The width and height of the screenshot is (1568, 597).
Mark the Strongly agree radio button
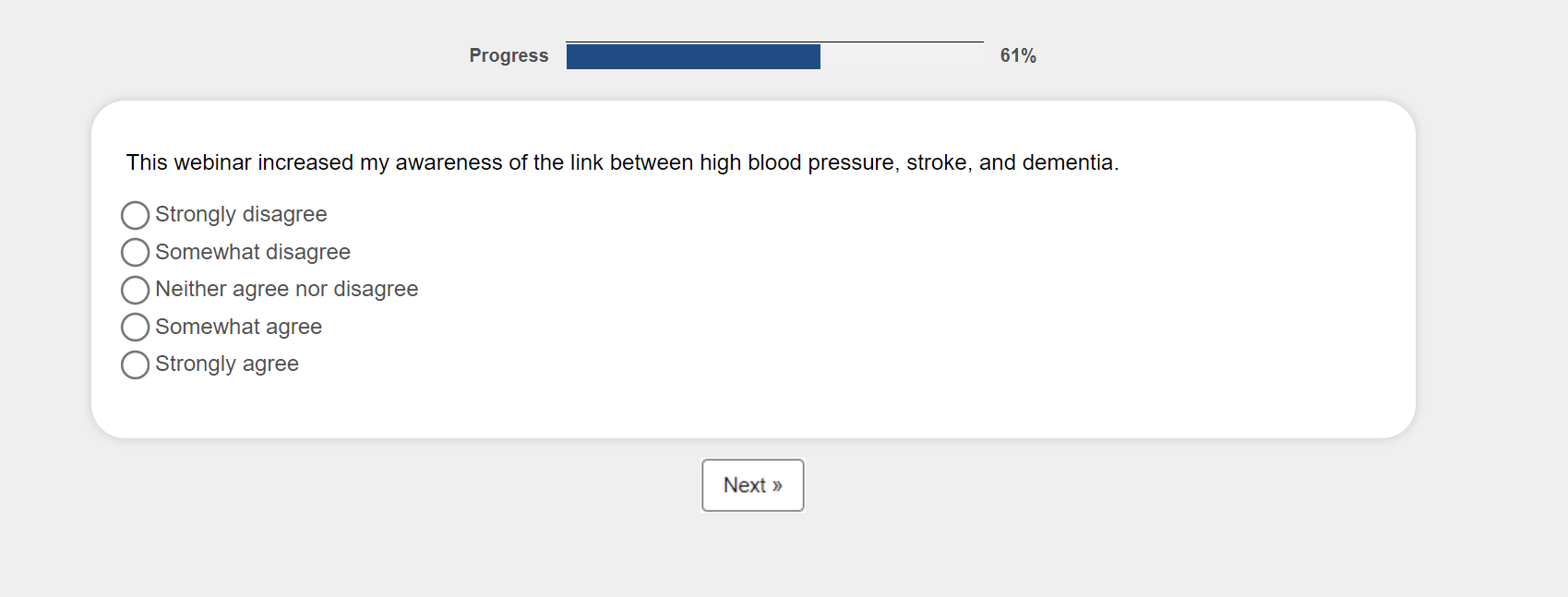coord(135,364)
